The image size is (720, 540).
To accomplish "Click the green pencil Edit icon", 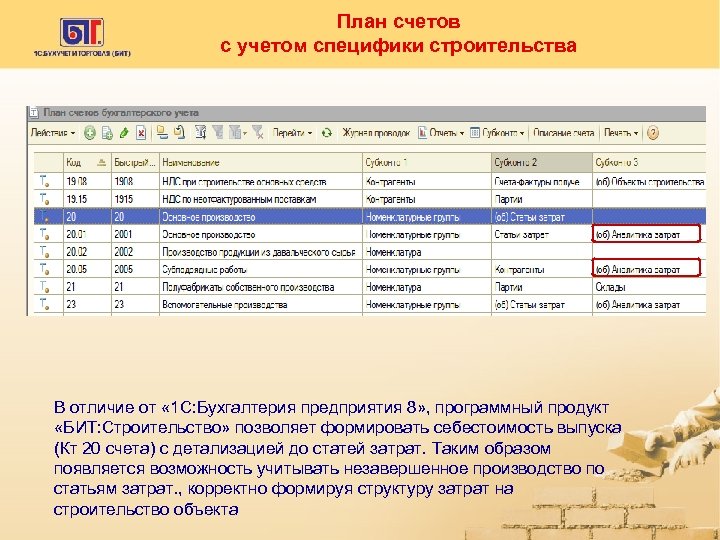I will 124,133.
